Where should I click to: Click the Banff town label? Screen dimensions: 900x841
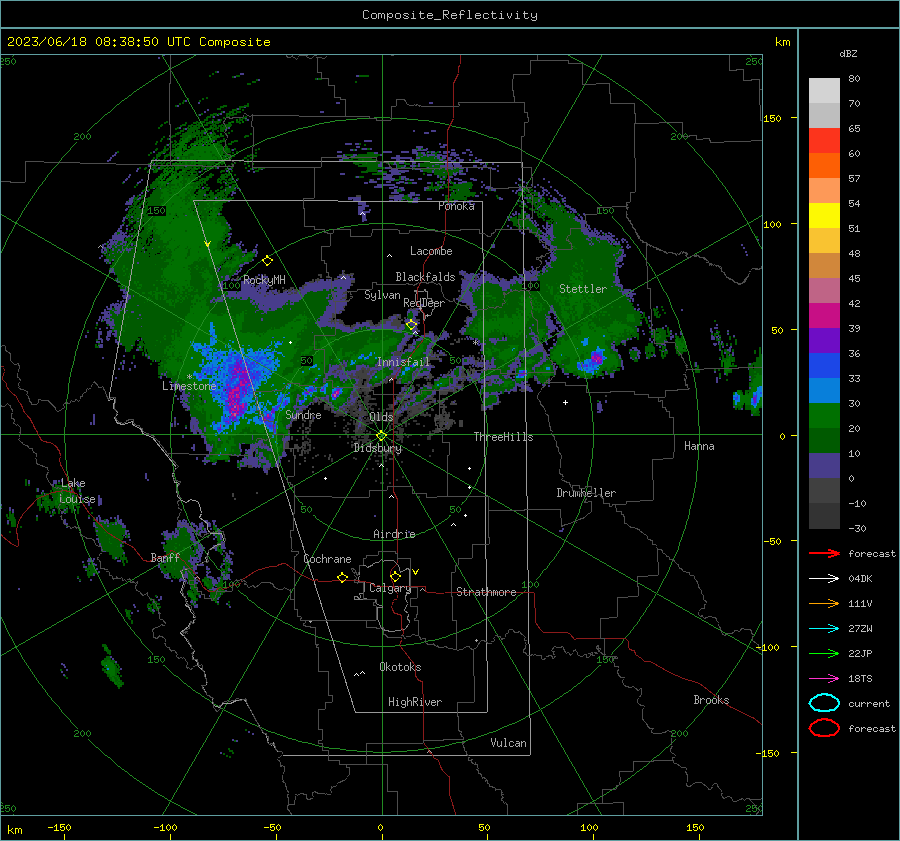(165, 557)
